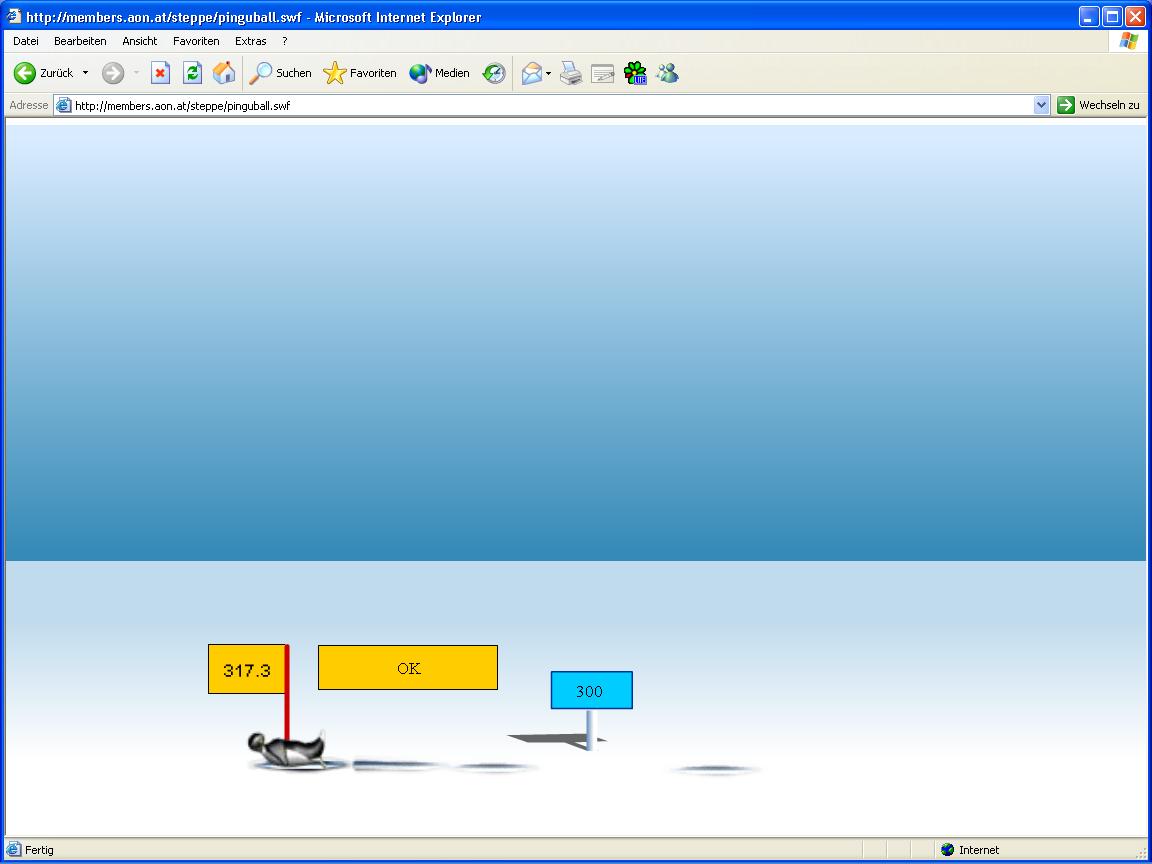Open Favoriten pane from toolbar star
The height and width of the screenshot is (864, 1152).
click(x=360, y=73)
